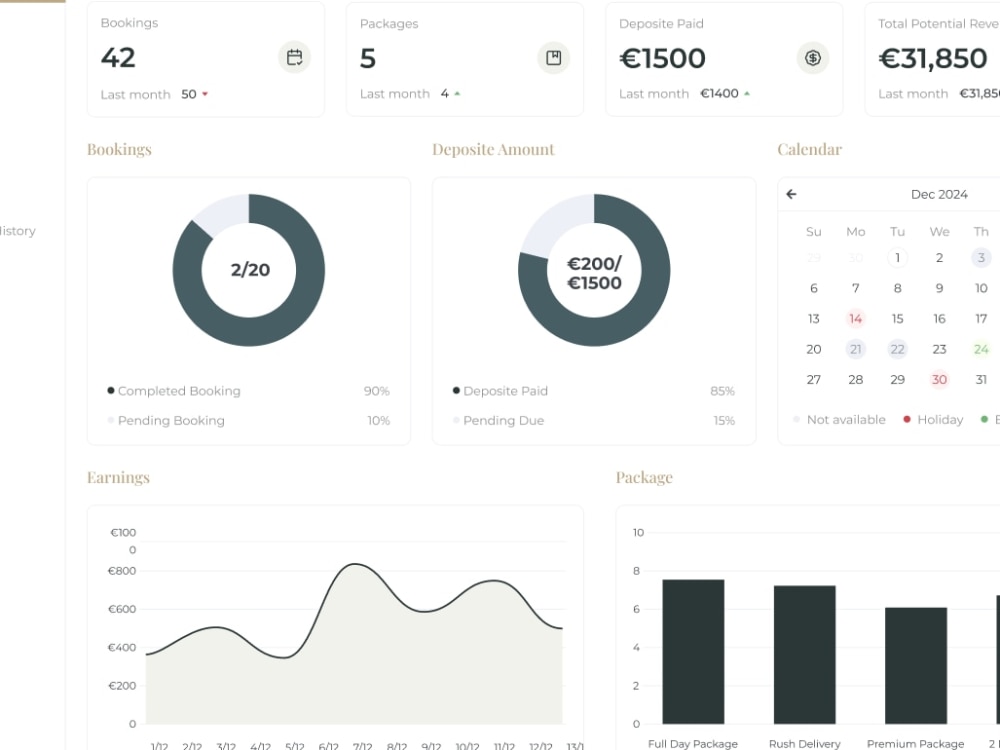Click the bookings donut chart center 2/20

click(250, 270)
